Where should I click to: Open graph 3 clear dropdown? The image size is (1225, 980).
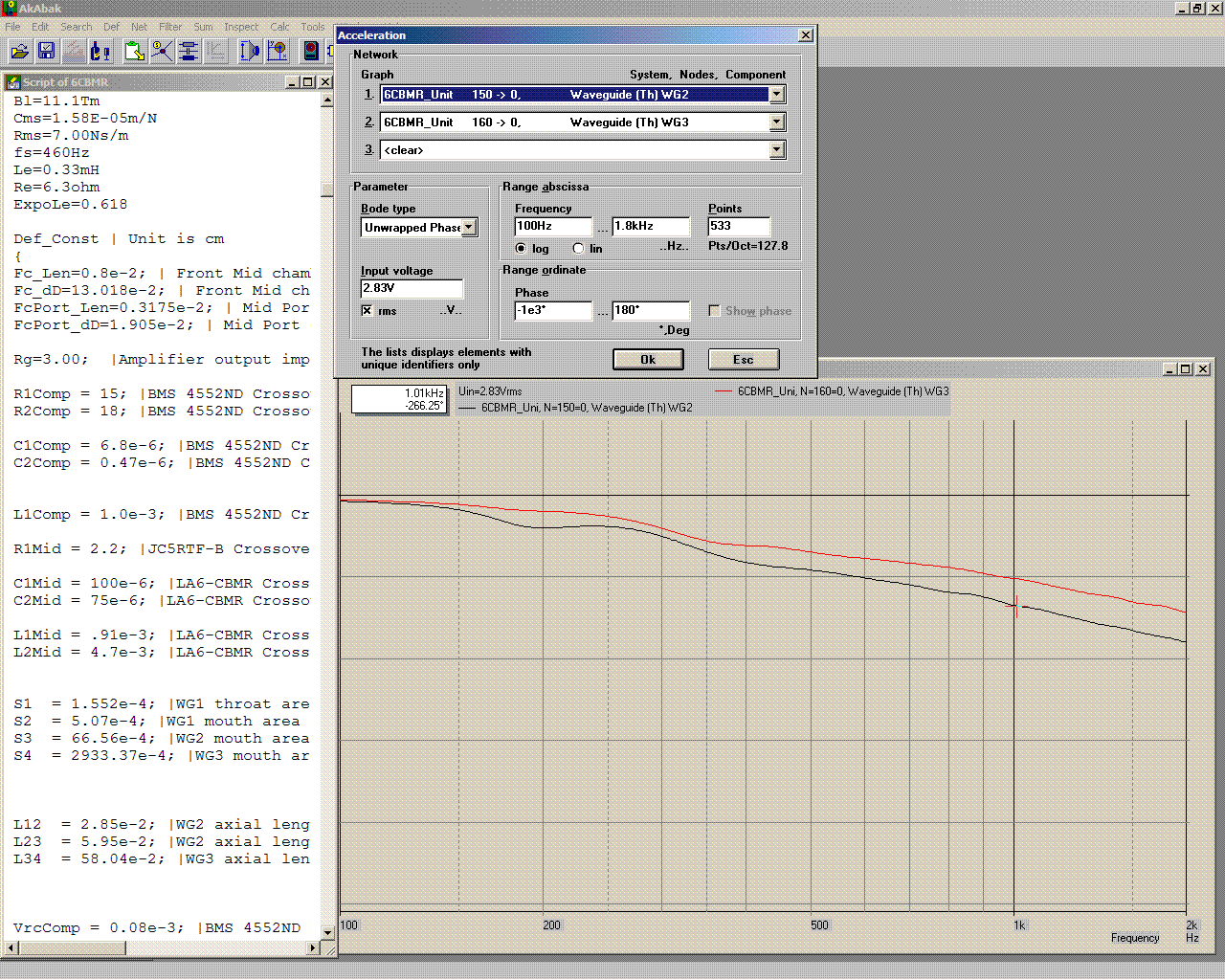coord(777,150)
